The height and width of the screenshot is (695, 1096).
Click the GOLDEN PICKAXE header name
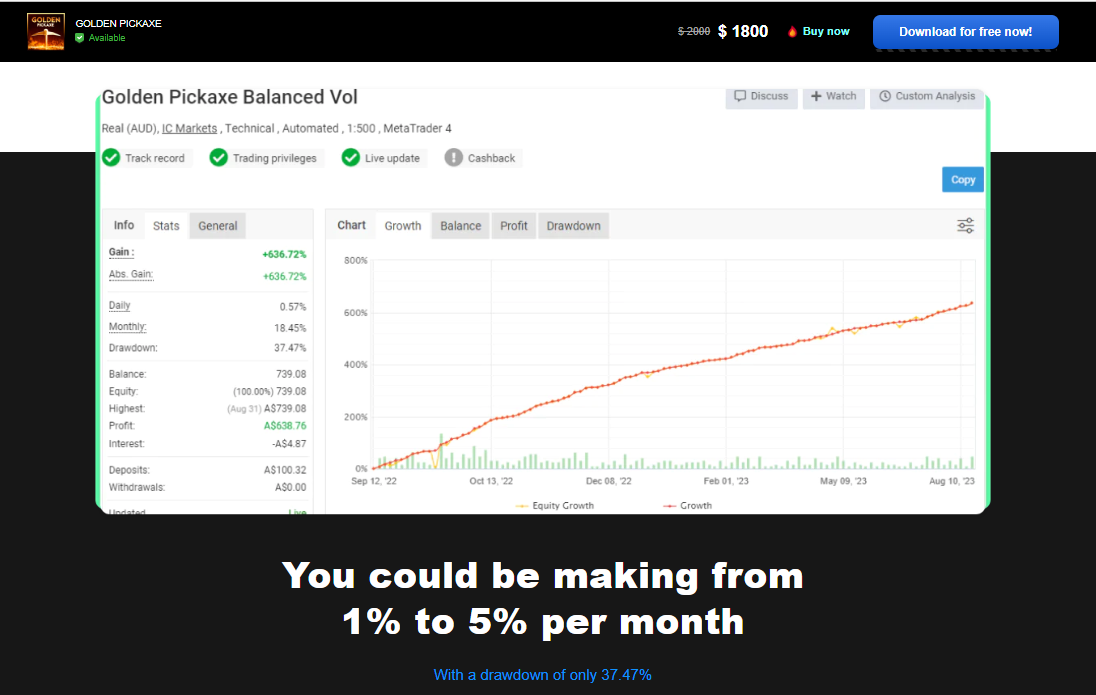point(119,23)
